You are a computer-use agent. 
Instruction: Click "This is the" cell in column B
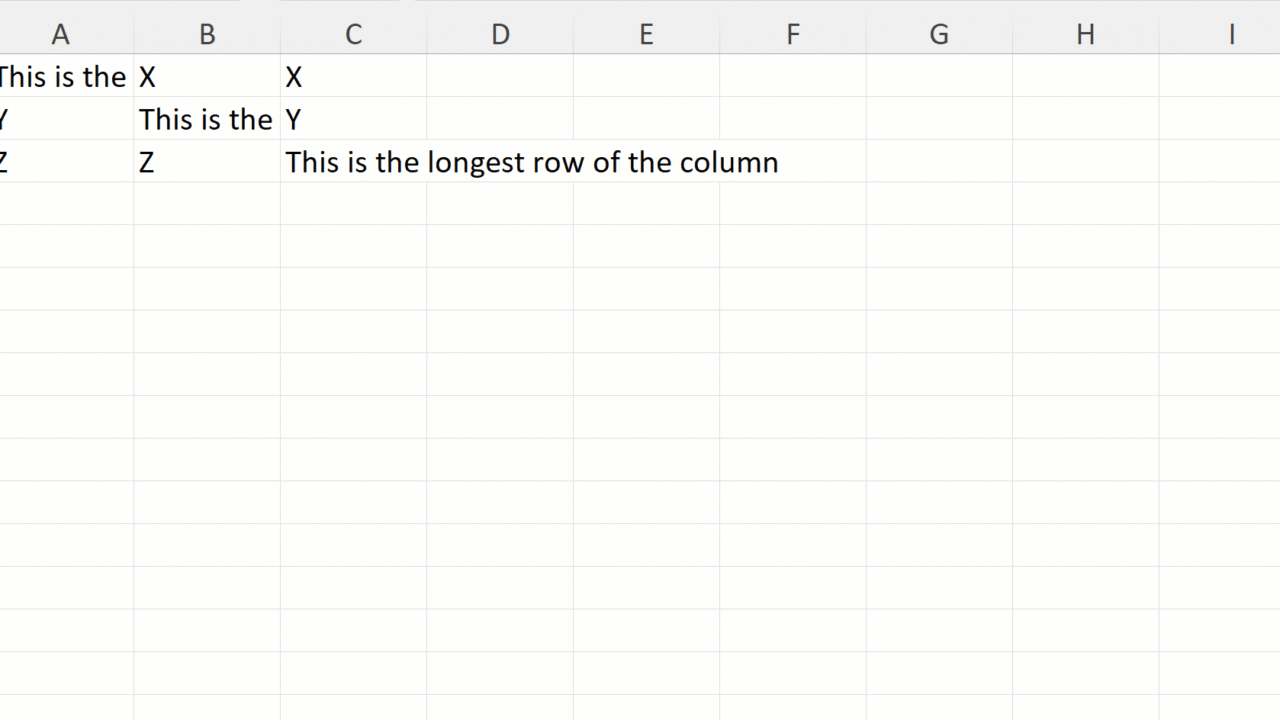[x=207, y=120]
